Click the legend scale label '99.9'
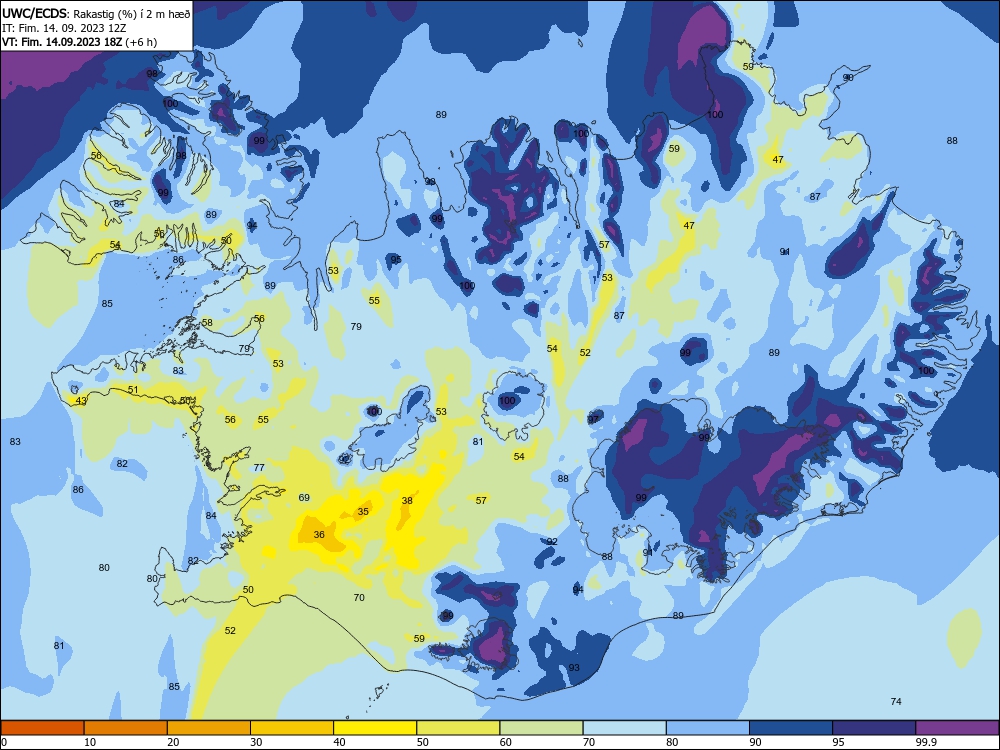Image resolution: width=1000 pixels, height=750 pixels. pos(926,742)
